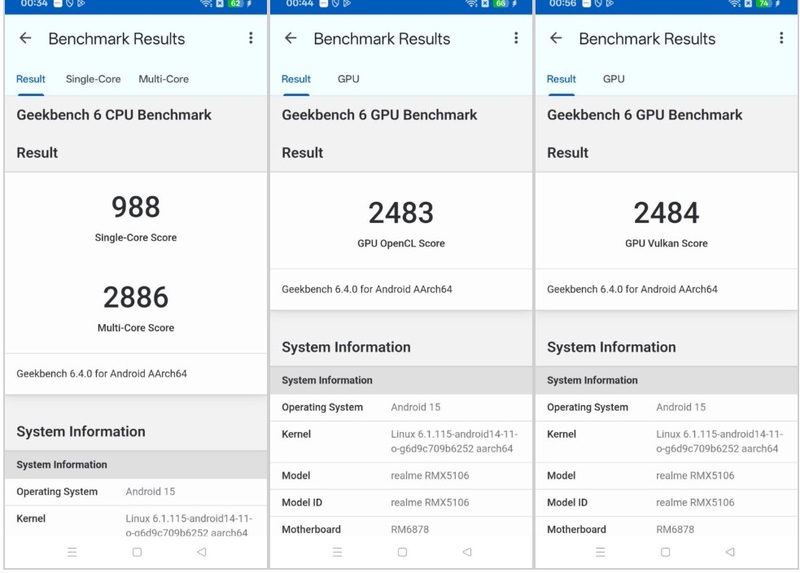The height and width of the screenshot is (573, 800).
Task: Tap Geekbench 6 CPU Benchmark heading
Action: (x=114, y=115)
